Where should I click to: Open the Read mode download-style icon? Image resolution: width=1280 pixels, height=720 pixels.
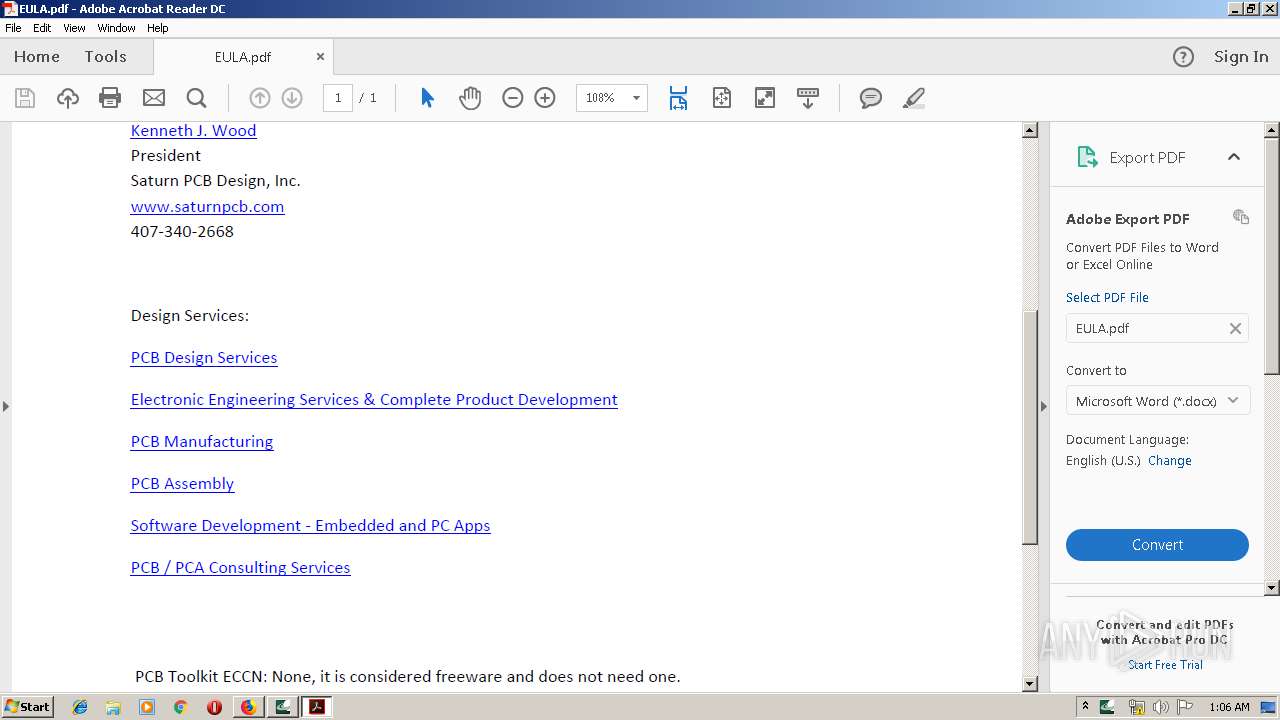(x=807, y=98)
